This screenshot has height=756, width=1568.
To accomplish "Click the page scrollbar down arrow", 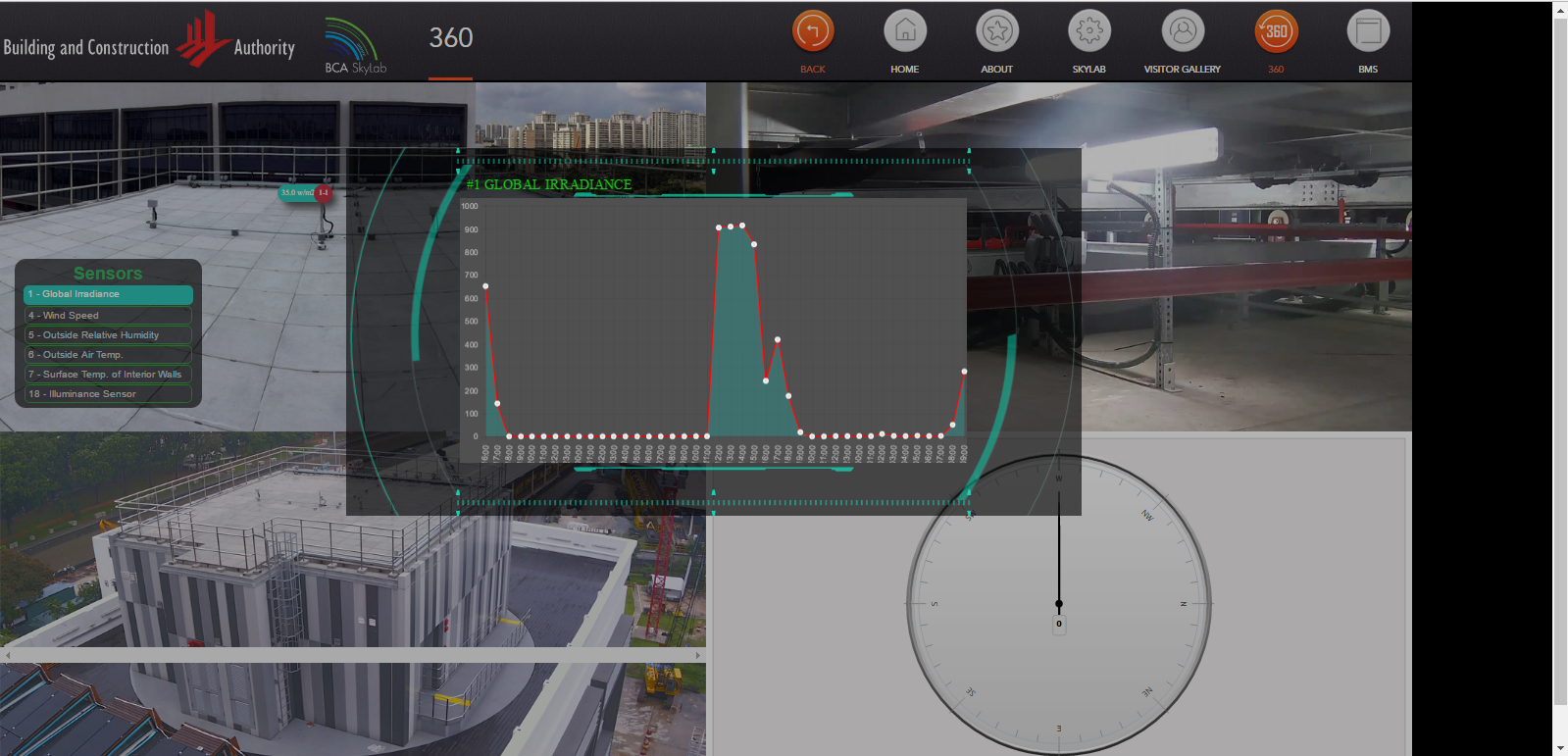I will click(1560, 748).
